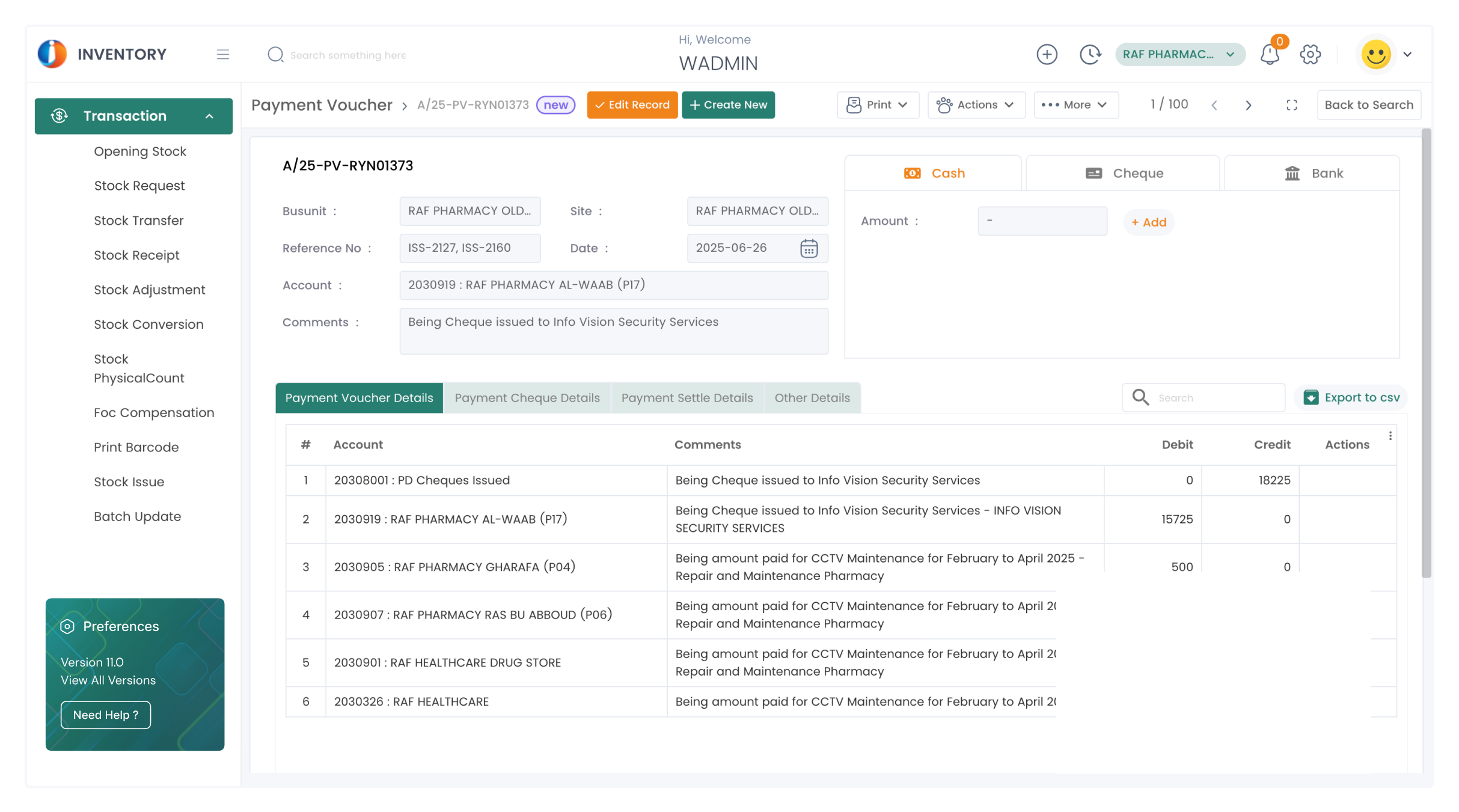Click the header search input field
The width and height of the screenshot is (1459, 812).
pos(349,55)
